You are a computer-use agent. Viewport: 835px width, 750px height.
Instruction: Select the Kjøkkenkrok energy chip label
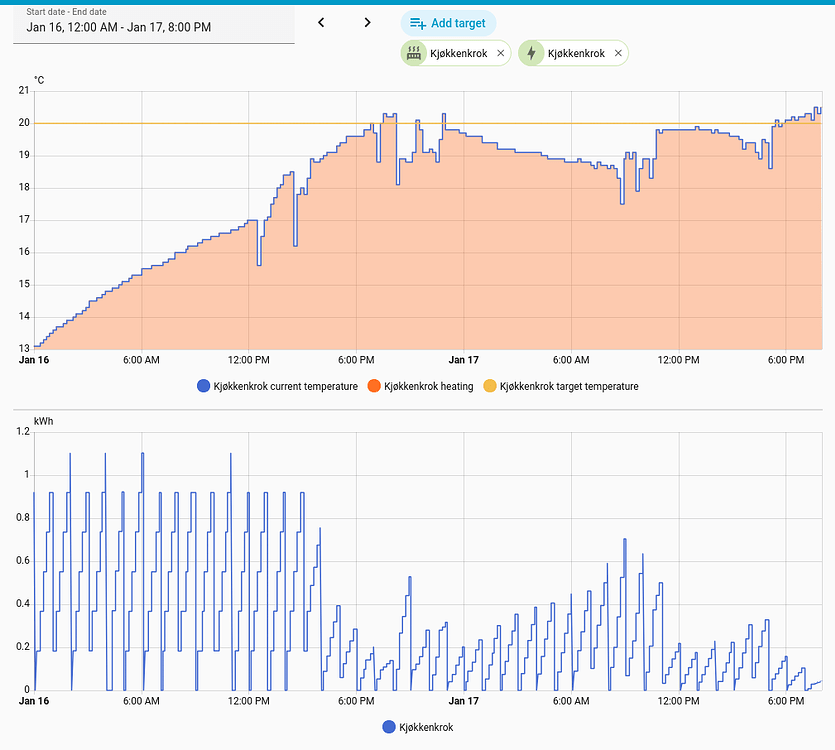[576, 53]
